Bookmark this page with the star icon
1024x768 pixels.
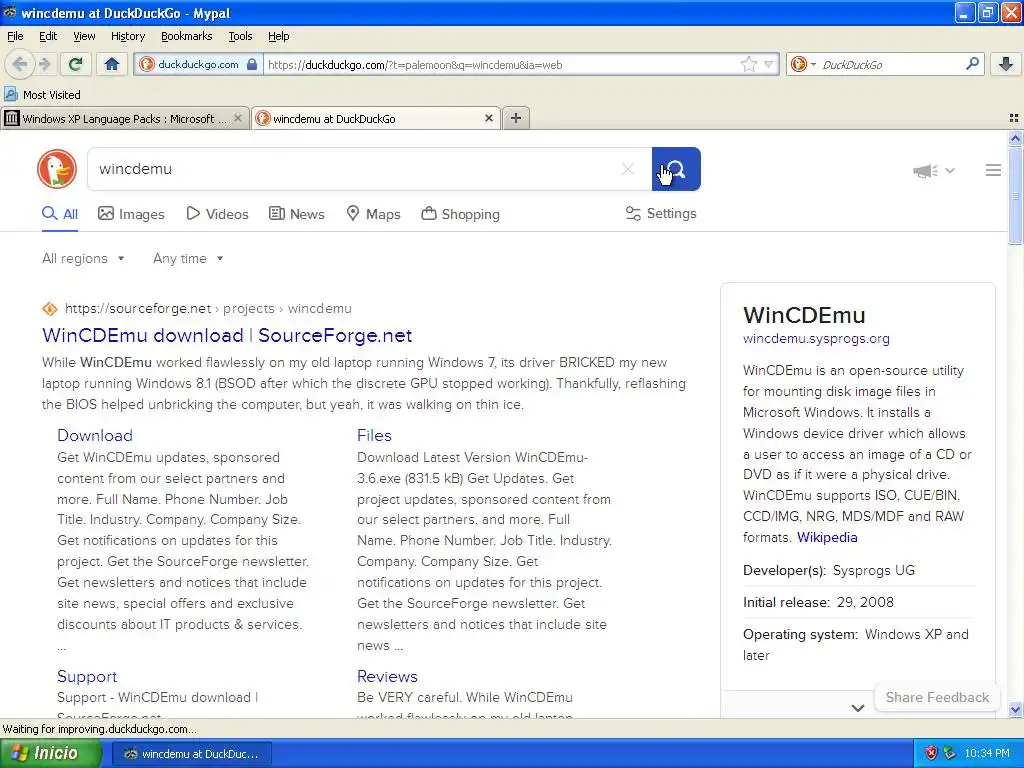click(748, 64)
